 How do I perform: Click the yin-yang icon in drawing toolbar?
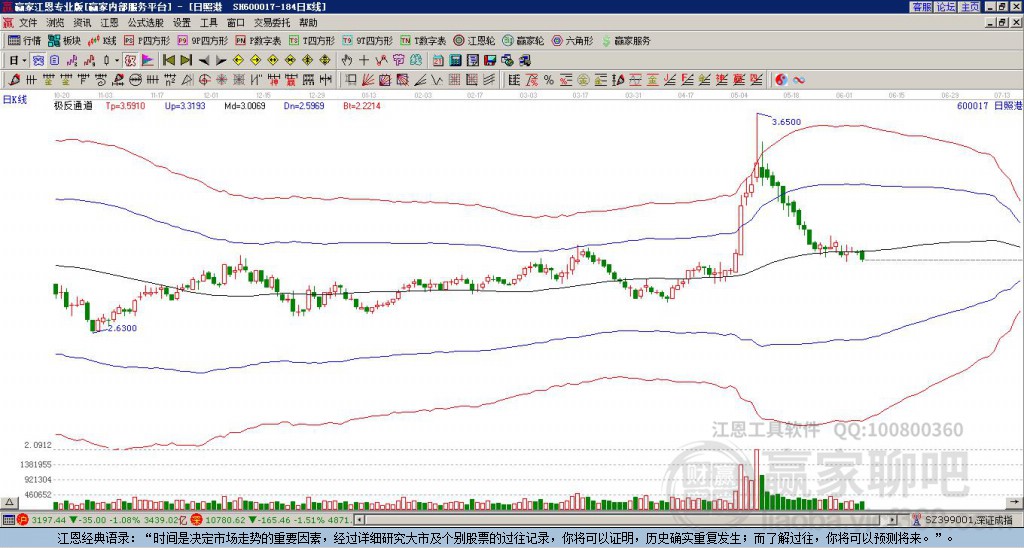coord(781,80)
